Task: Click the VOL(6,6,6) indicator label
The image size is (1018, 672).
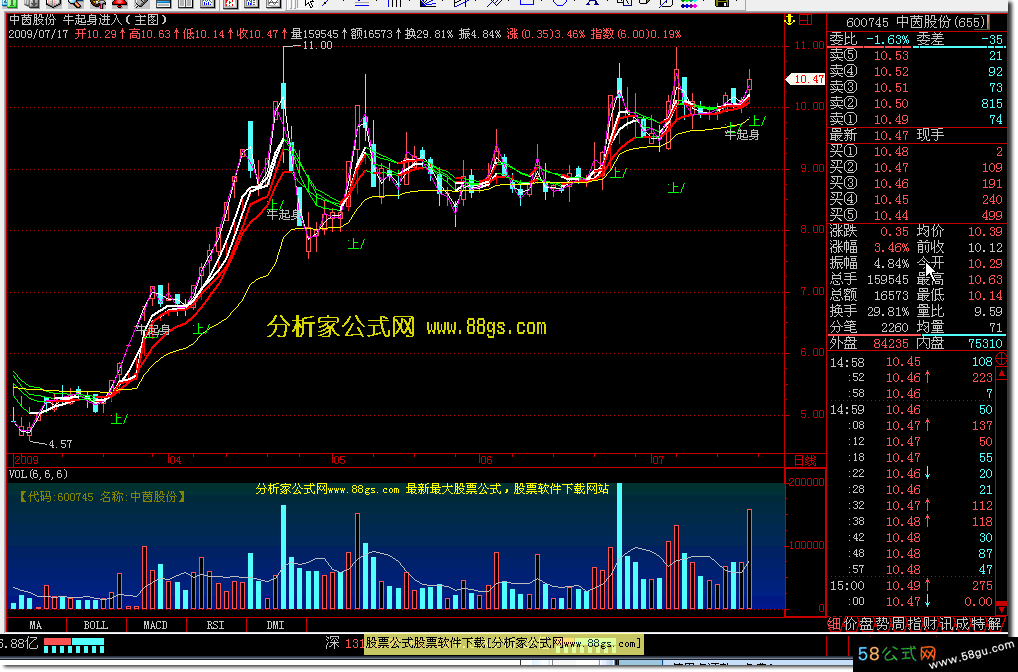Action: 38,475
